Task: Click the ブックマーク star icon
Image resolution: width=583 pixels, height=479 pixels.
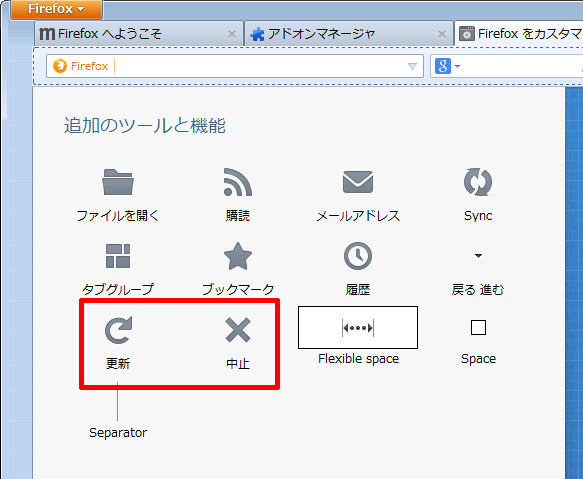Action: (238, 256)
